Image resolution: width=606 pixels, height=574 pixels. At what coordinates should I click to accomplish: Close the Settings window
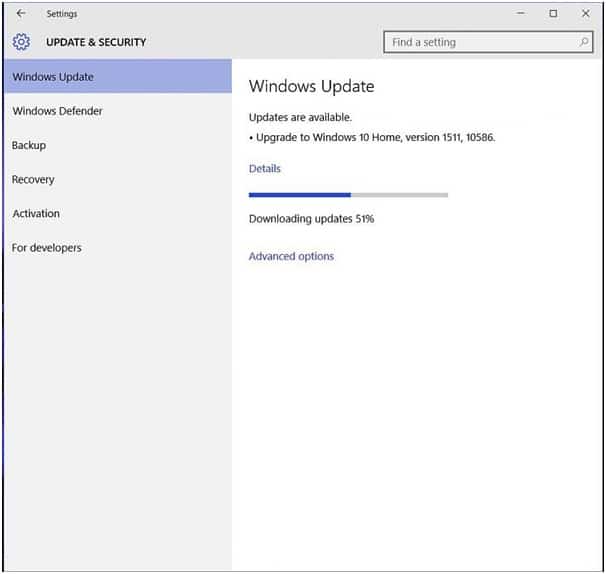pyautogui.click(x=586, y=14)
